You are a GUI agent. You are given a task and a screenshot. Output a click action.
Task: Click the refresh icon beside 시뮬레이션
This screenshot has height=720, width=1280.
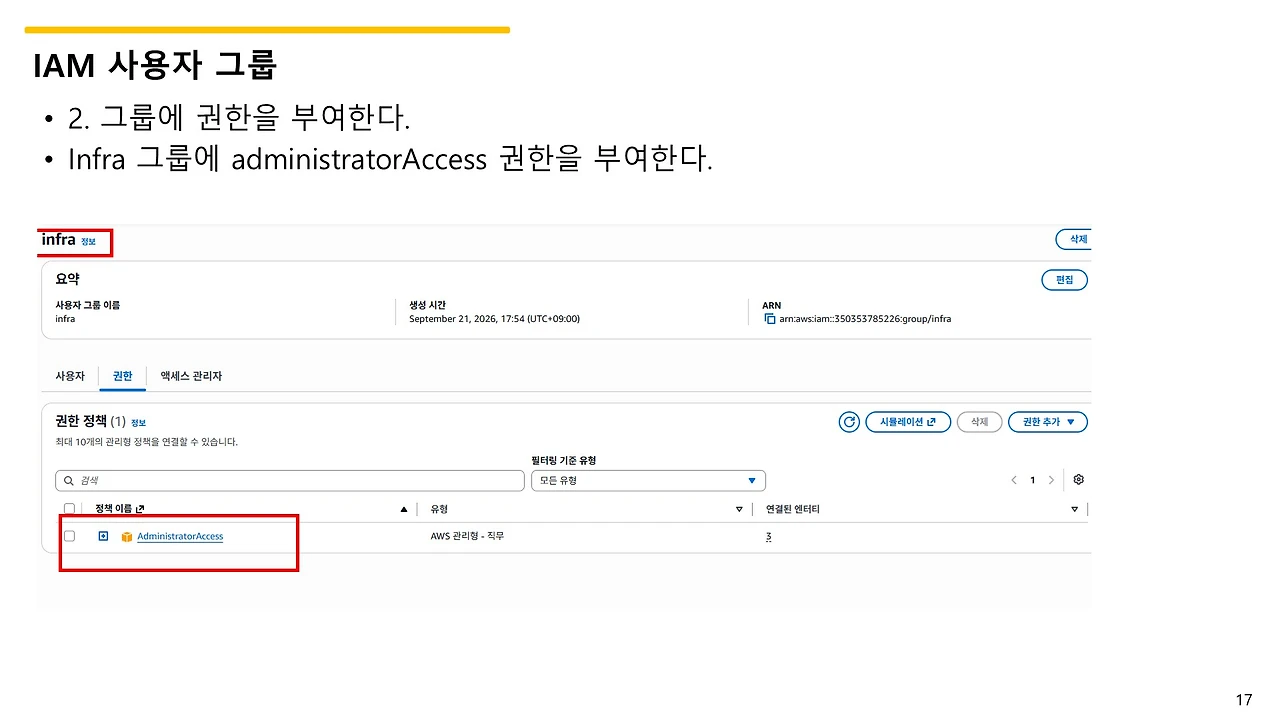click(x=849, y=422)
